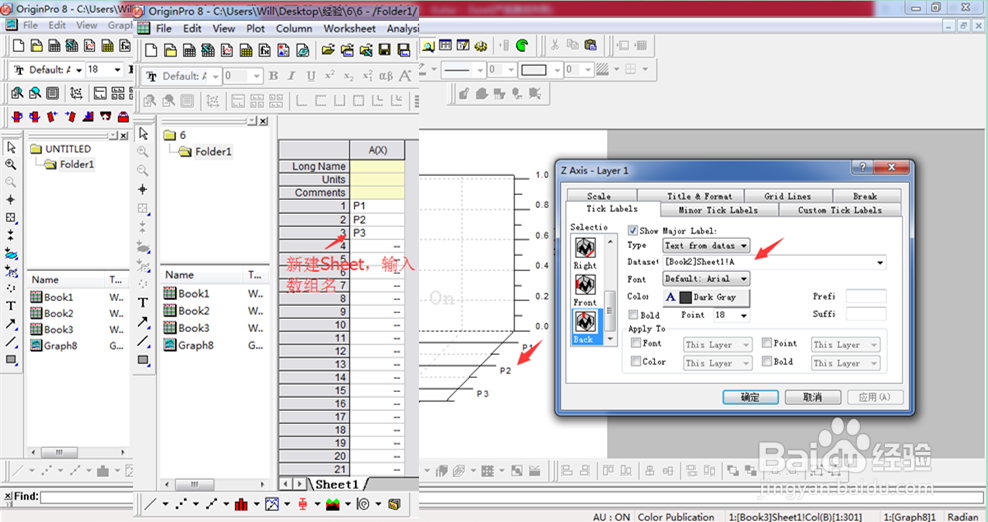Enable Apply To Color checkbox
Screen dimensions: 988x522
[636, 361]
